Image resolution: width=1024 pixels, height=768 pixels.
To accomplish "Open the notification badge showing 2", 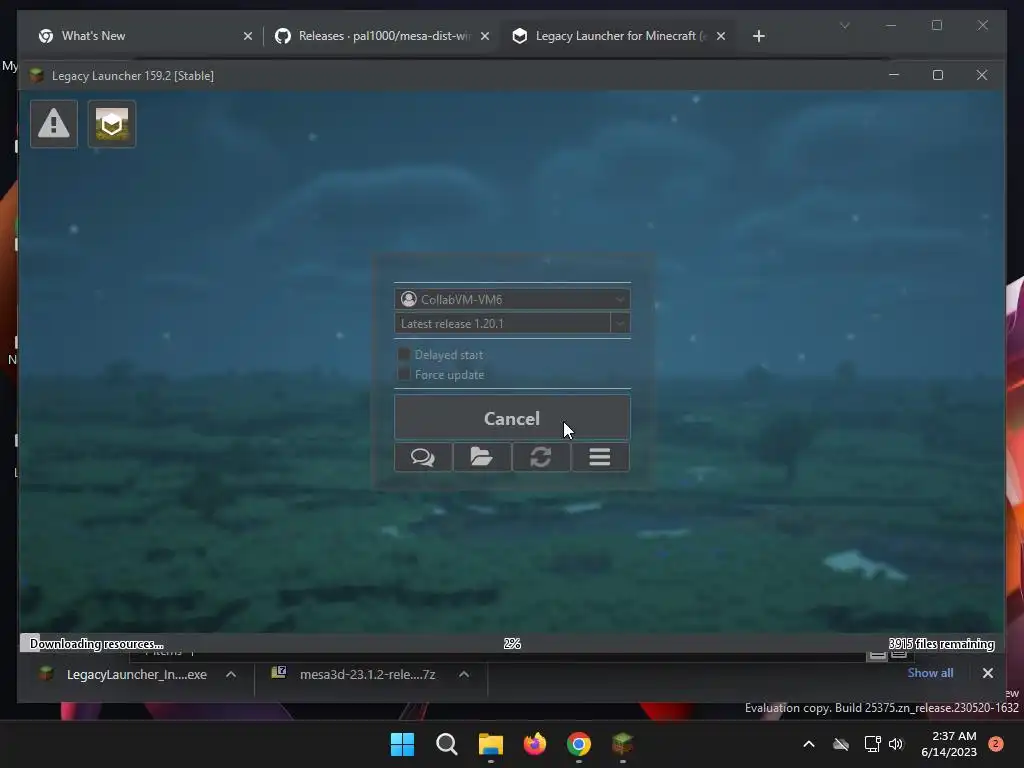I will 996,744.
